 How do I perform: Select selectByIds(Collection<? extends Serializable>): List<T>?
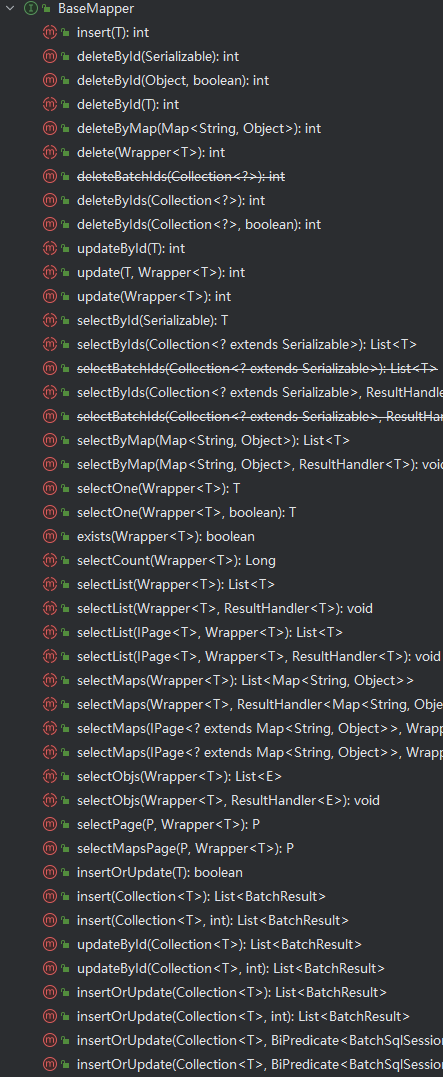pyautogui.click(x=247, y=344)
